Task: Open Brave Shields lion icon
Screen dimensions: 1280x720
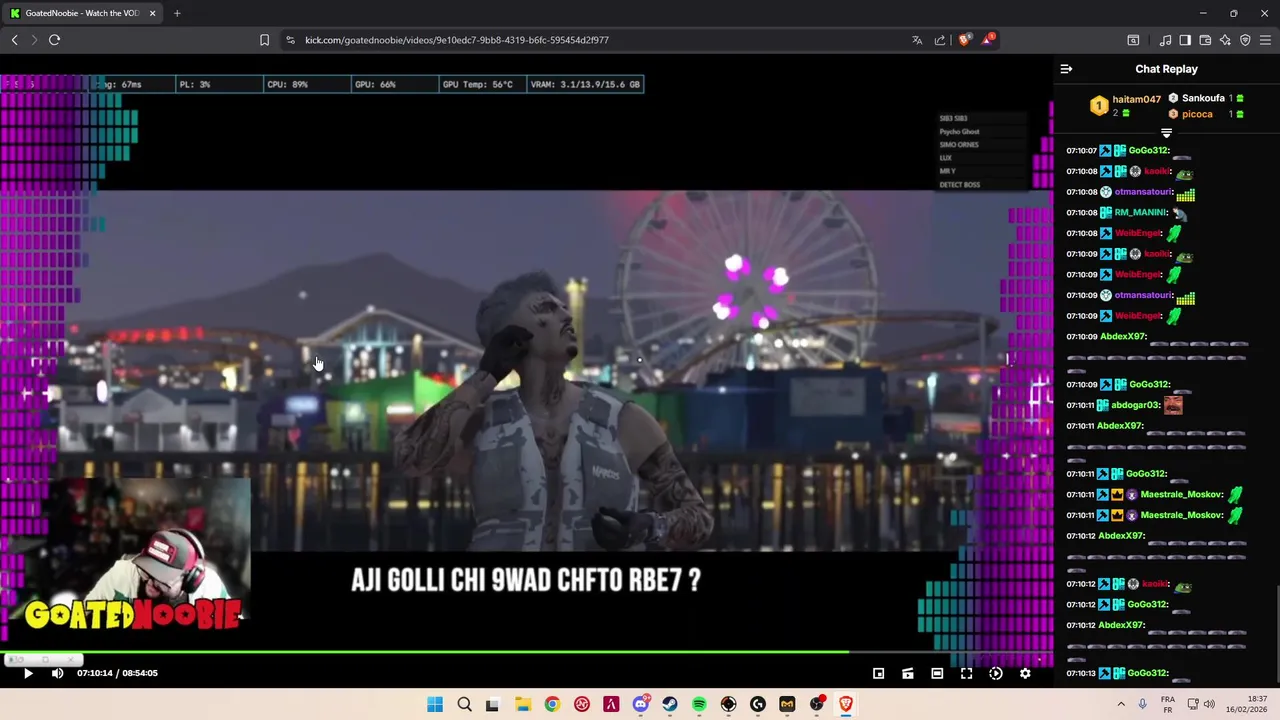Action: point(964,40)
